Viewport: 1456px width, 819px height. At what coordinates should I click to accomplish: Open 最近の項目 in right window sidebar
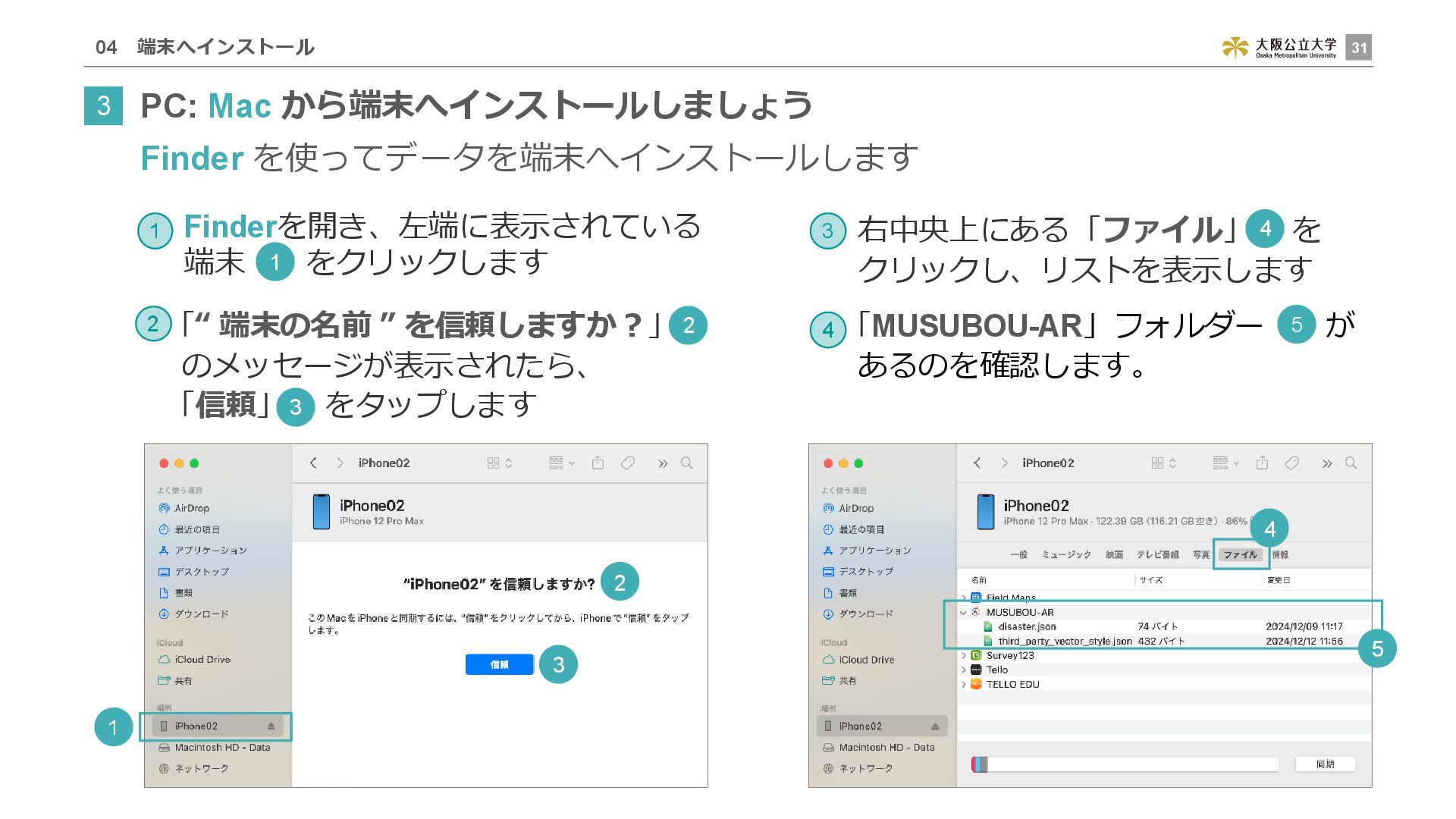(x=854, y=529)
